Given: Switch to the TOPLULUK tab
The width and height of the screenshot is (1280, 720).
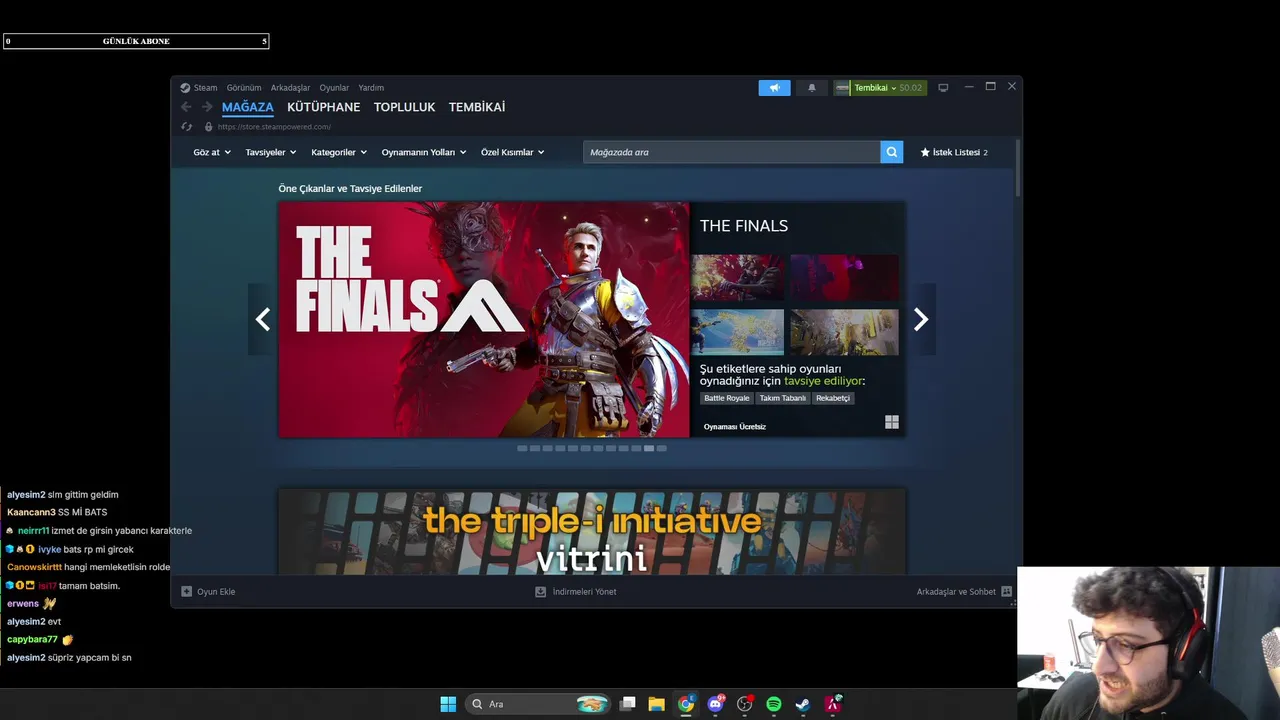Looking at the screenshot, I should point(405,107).
